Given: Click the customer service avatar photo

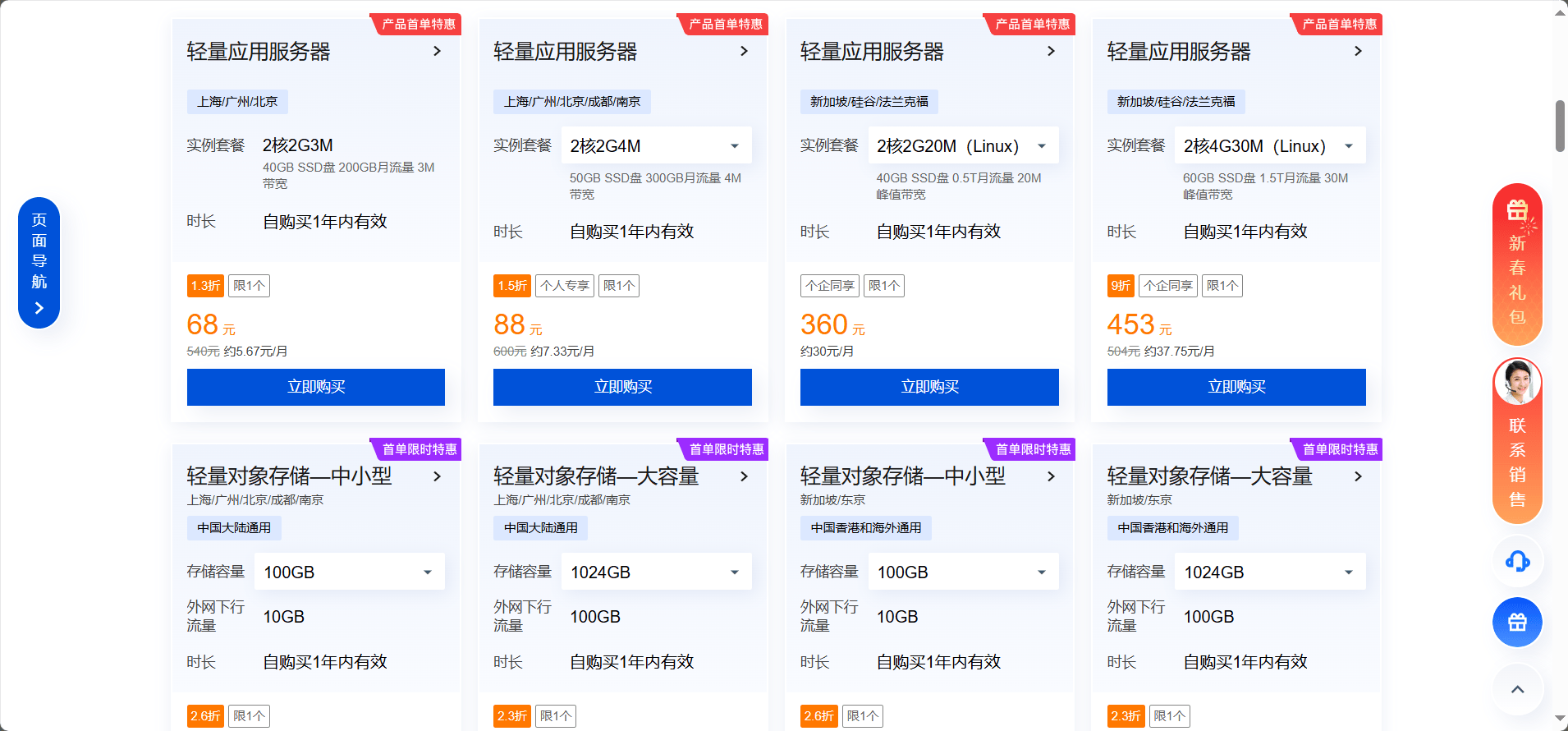Looking at the screenshot, I should 1517,382.
